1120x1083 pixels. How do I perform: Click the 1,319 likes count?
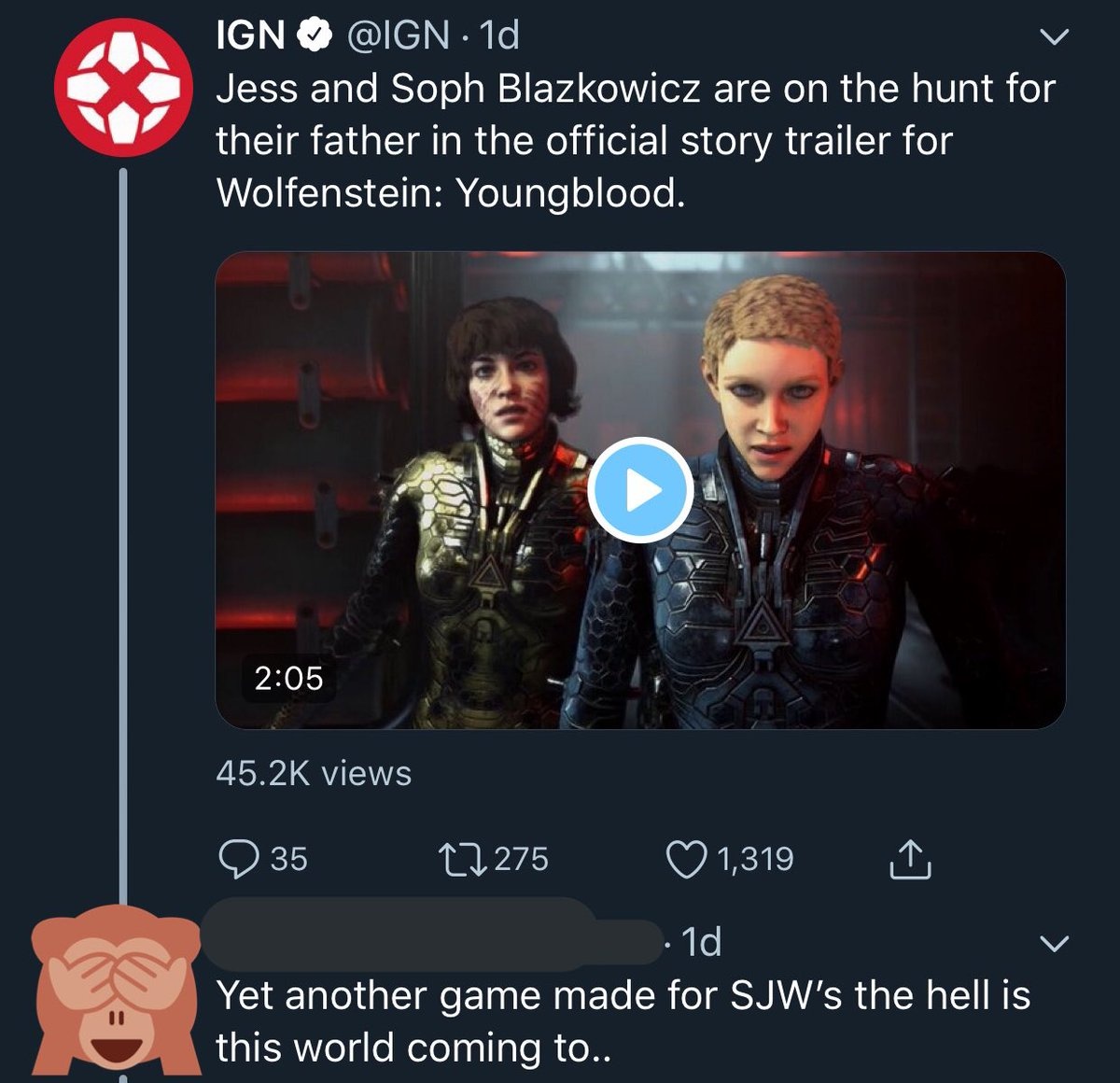pyautogui.click(x=755, y=859)
